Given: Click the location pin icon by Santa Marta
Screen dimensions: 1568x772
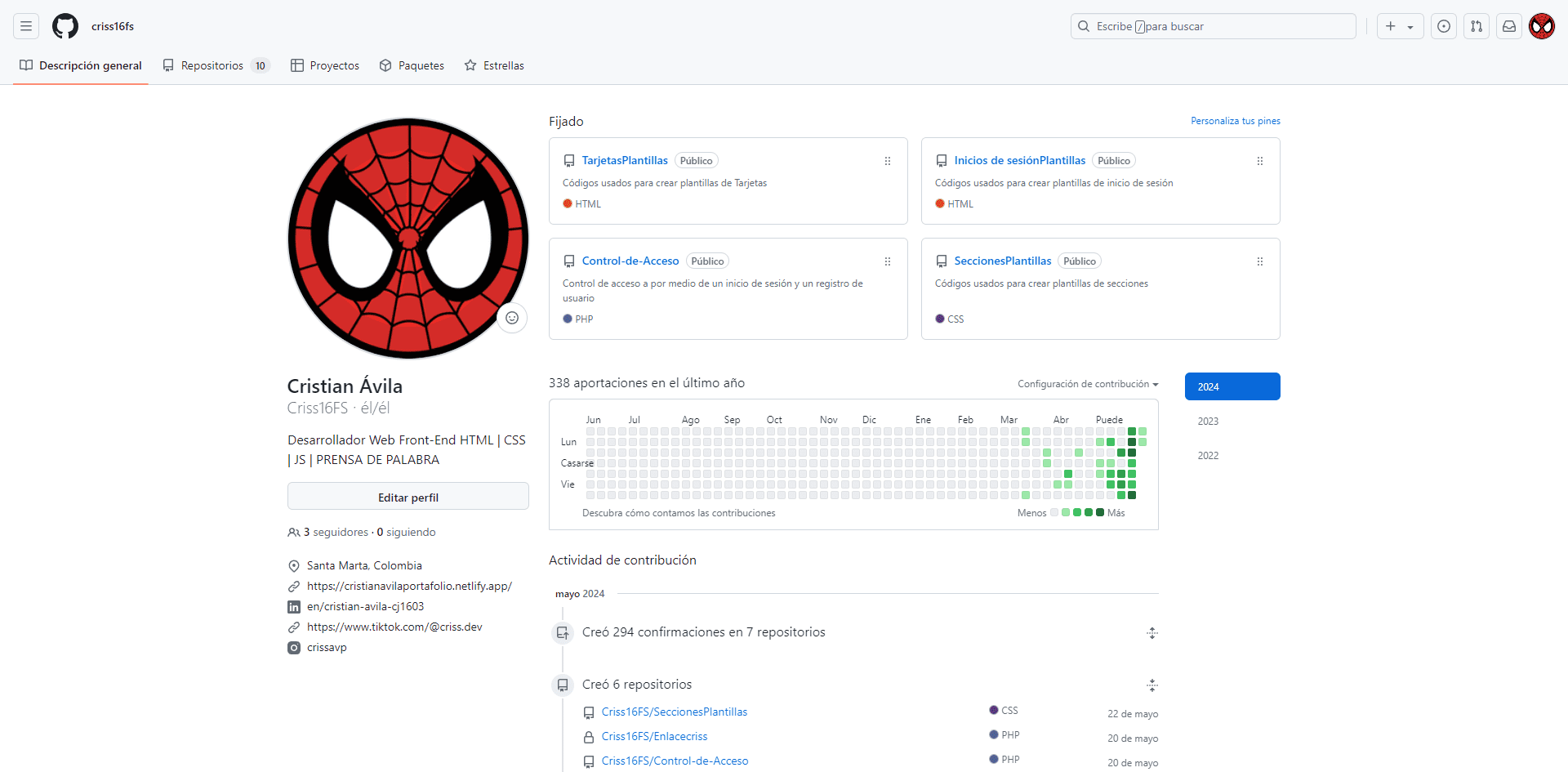Looking at the screenshot, I should tap(294, 565).
